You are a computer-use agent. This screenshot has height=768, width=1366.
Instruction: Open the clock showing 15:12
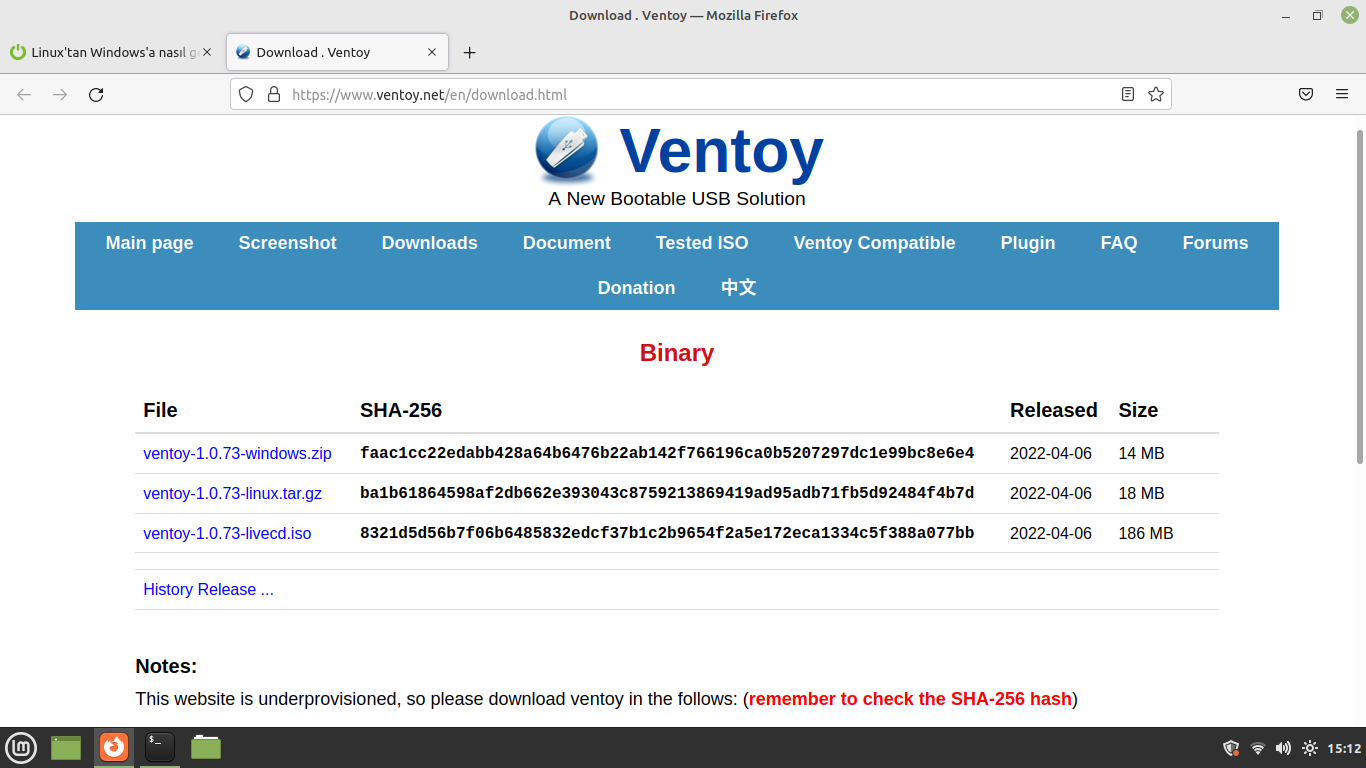(x=1344, y=748)
